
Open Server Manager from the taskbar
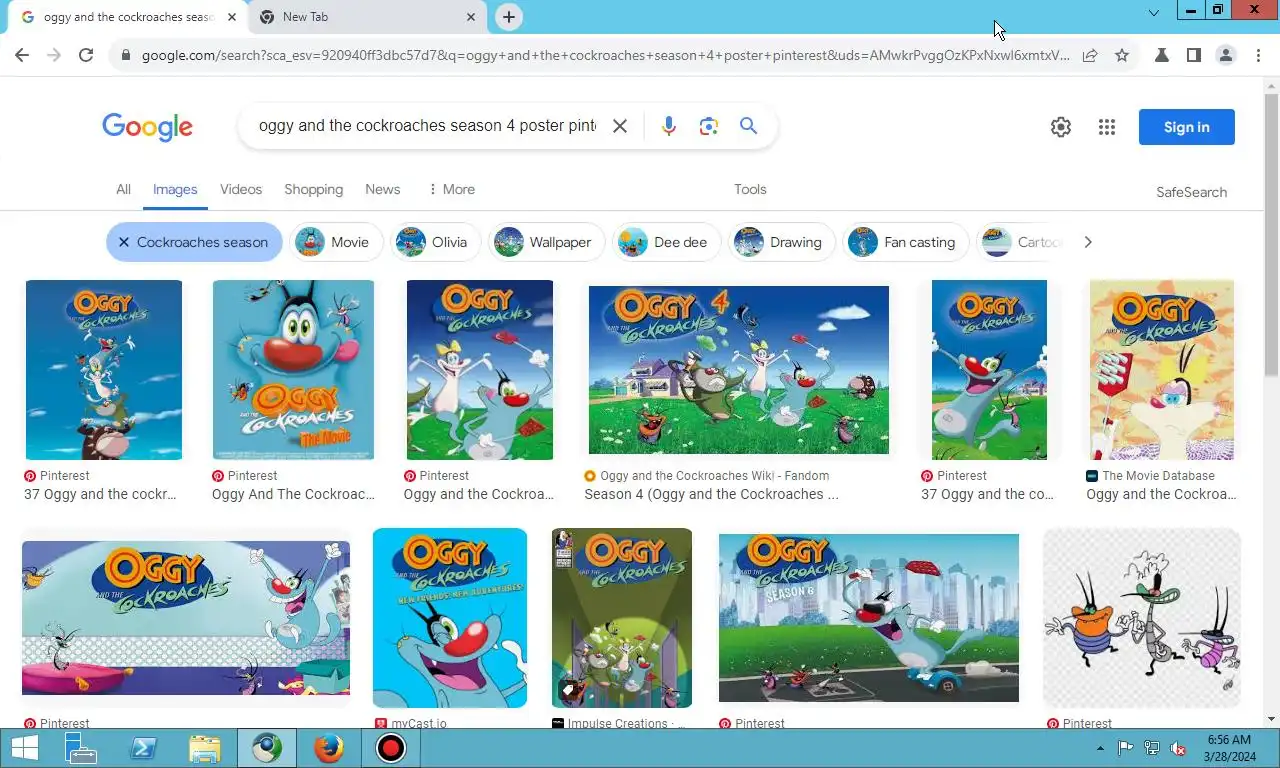(81, 748)
